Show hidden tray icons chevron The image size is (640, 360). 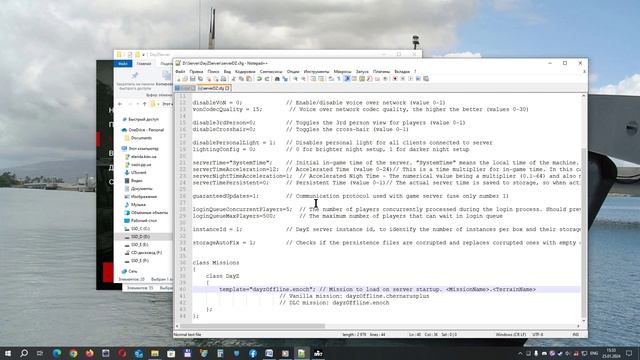point(520,353)
